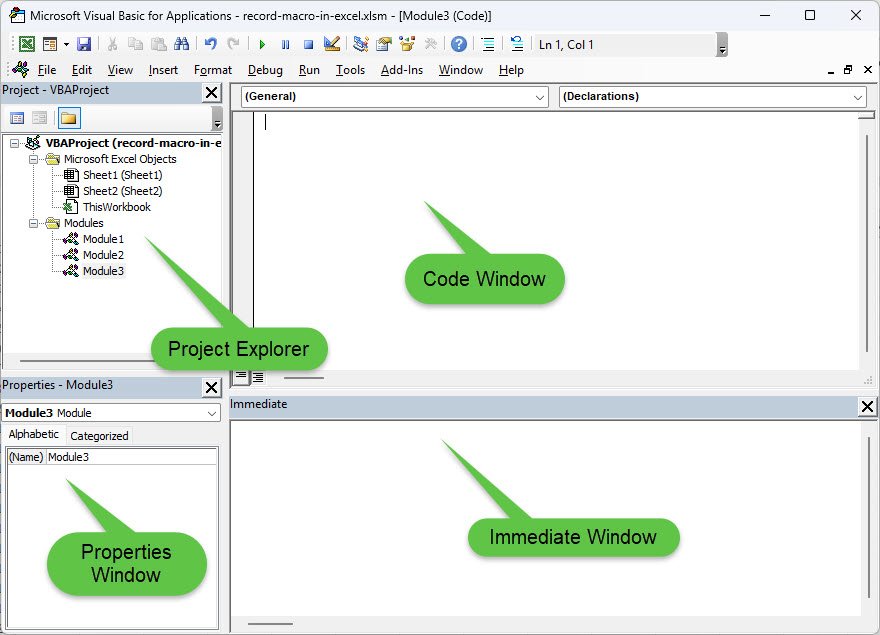Screen dimensions: 880x635
Task: Switch to the Alphabetic tab
Action: pos(34,435)
